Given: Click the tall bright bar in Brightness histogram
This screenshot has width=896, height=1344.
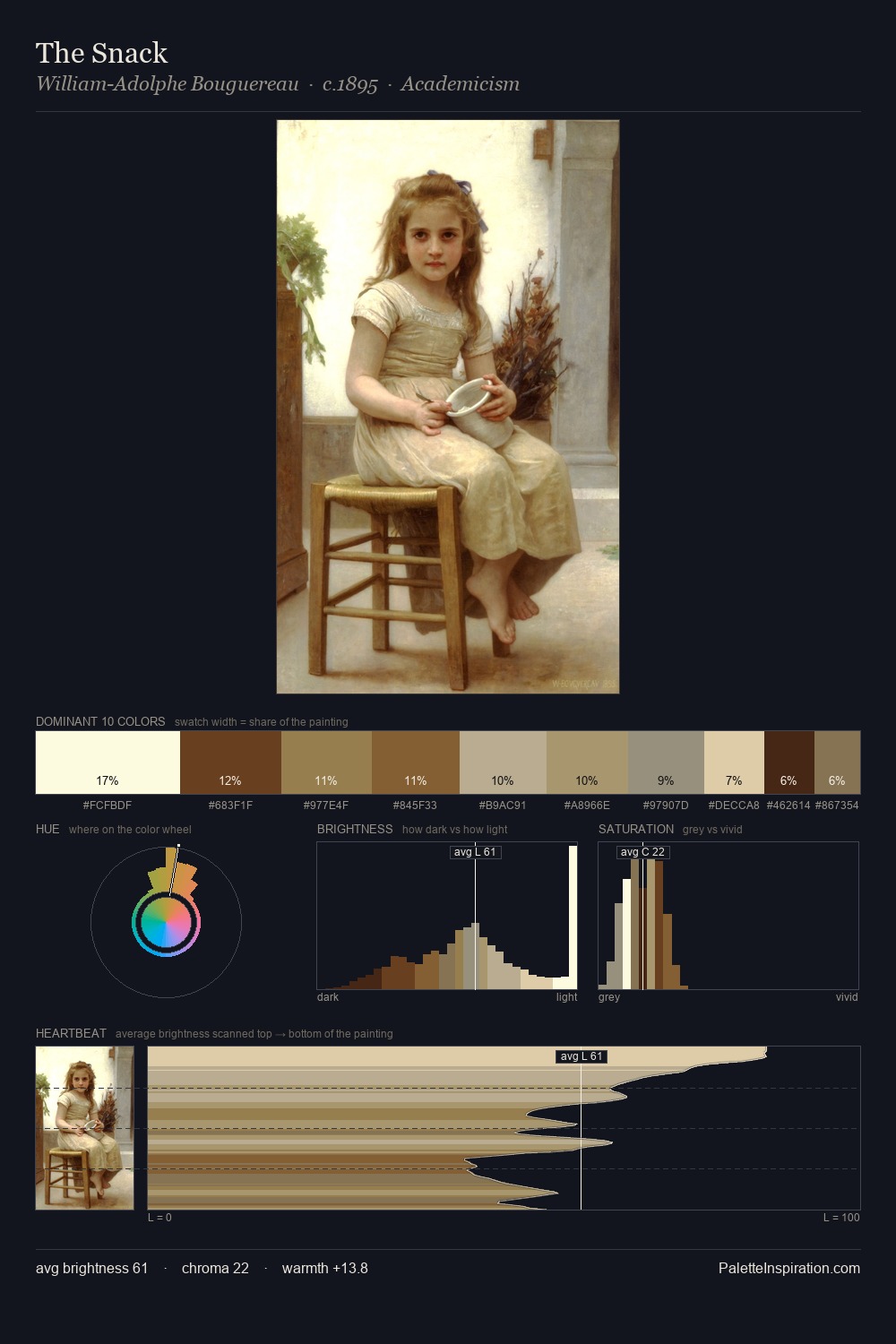Looking at the screenshot, I should 573,918.
